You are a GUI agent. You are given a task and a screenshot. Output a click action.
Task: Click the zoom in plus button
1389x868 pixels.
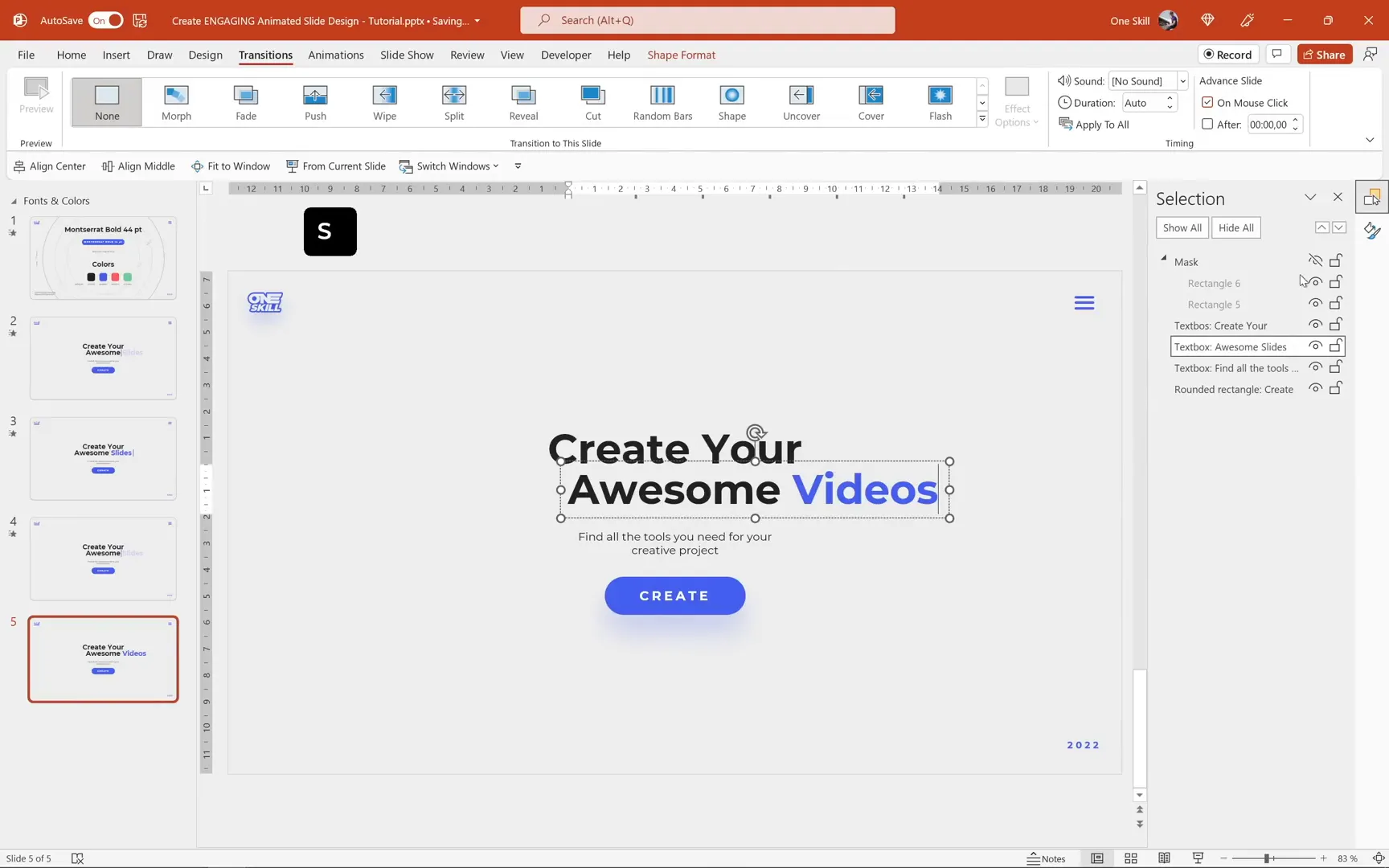(x=1323, y=858)
